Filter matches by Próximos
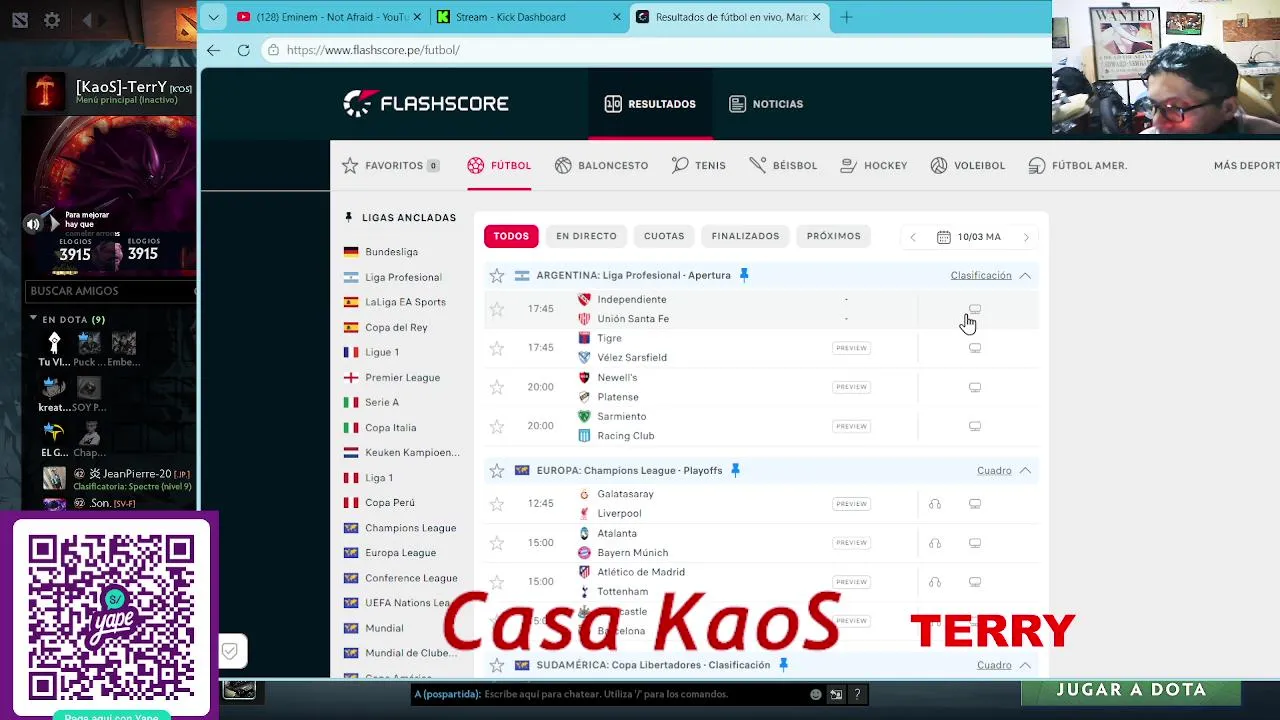Viewport: 1280px width, 720px height. pyautogui.click(x=833, y=236)
